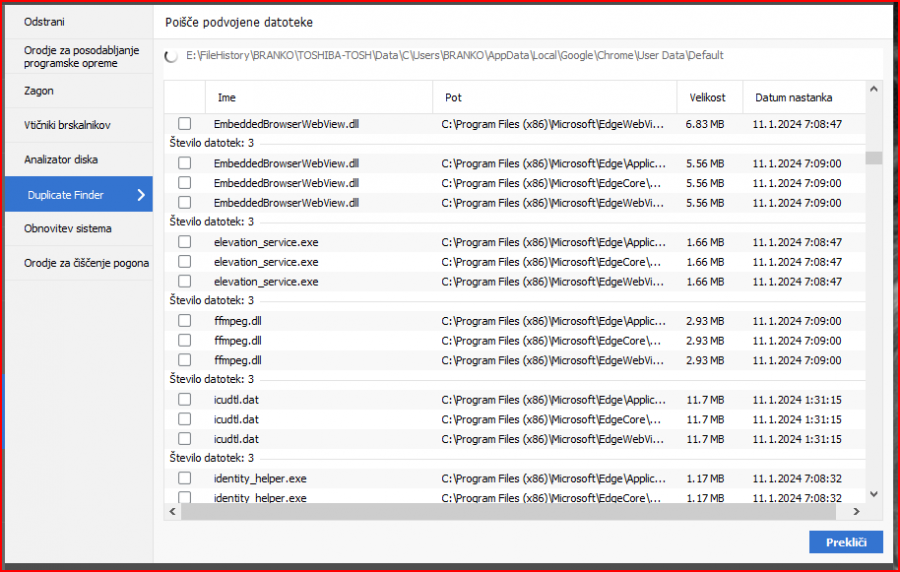This screenshot has height=572, width=900.
Task: Click the chevron arrow next to Duplicate Finder
Action: [x=141, y=195]
